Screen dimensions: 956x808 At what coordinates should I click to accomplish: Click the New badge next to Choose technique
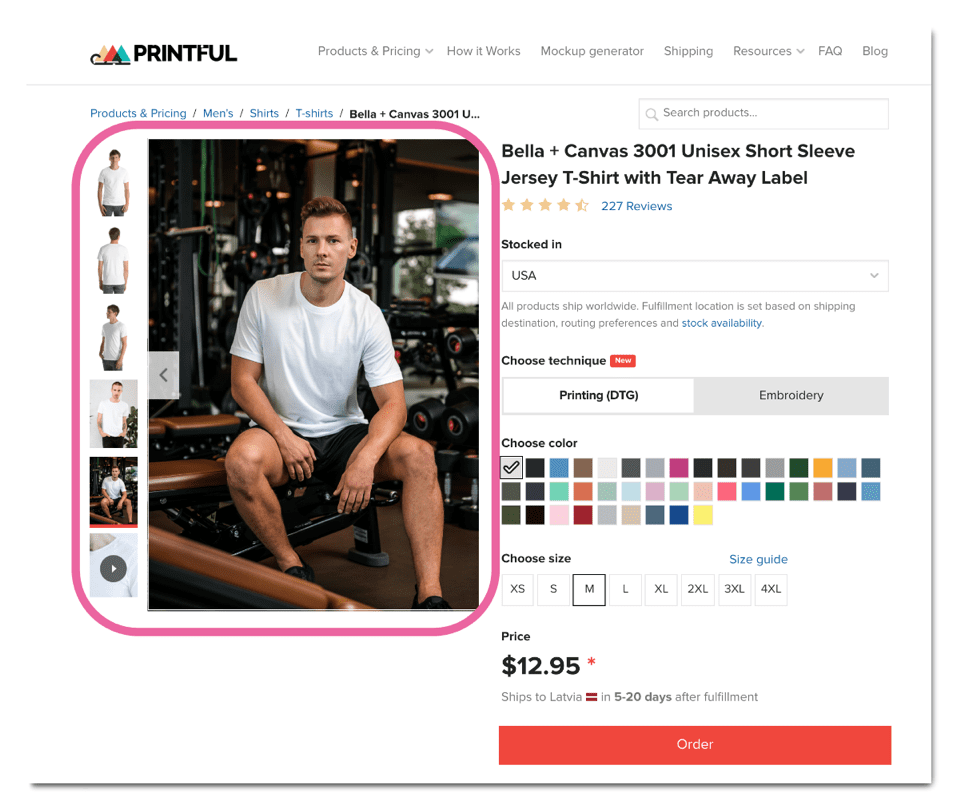pyautogui.click(x=623, y=361)
